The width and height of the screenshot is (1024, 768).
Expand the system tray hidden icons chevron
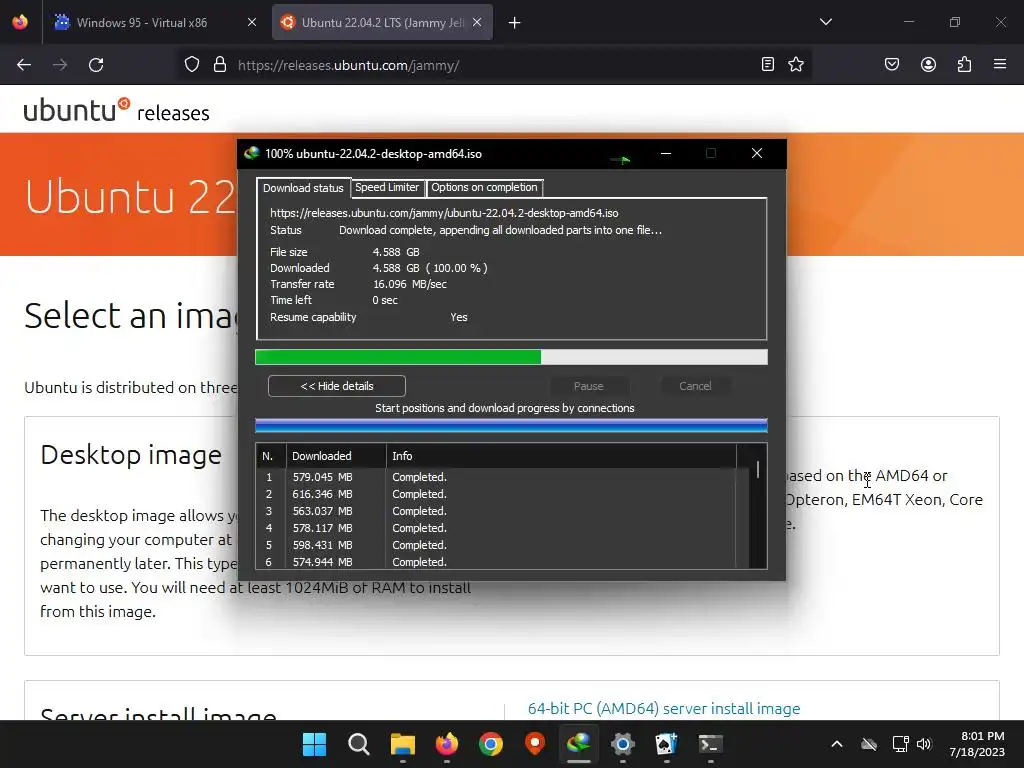[x=837, y=744]
